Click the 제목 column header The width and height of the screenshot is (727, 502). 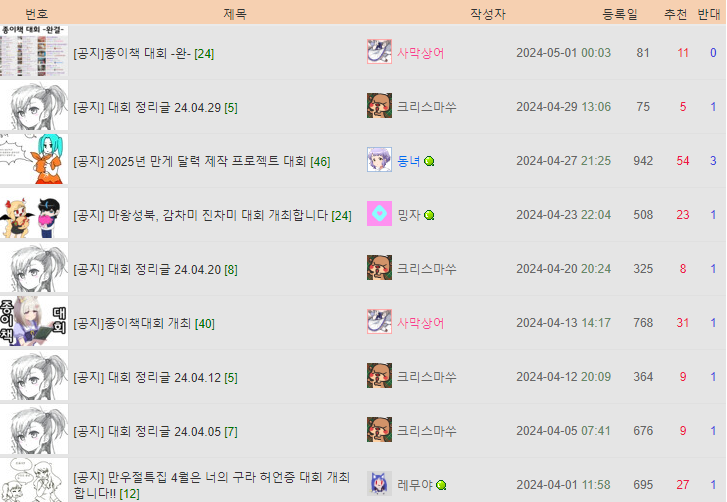click(235, 14)
